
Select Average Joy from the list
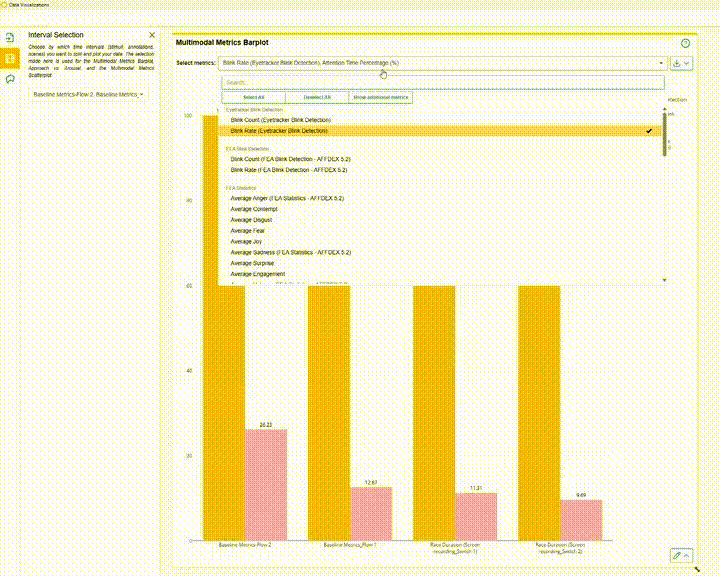pyautogui.click(x=244, y=242)
